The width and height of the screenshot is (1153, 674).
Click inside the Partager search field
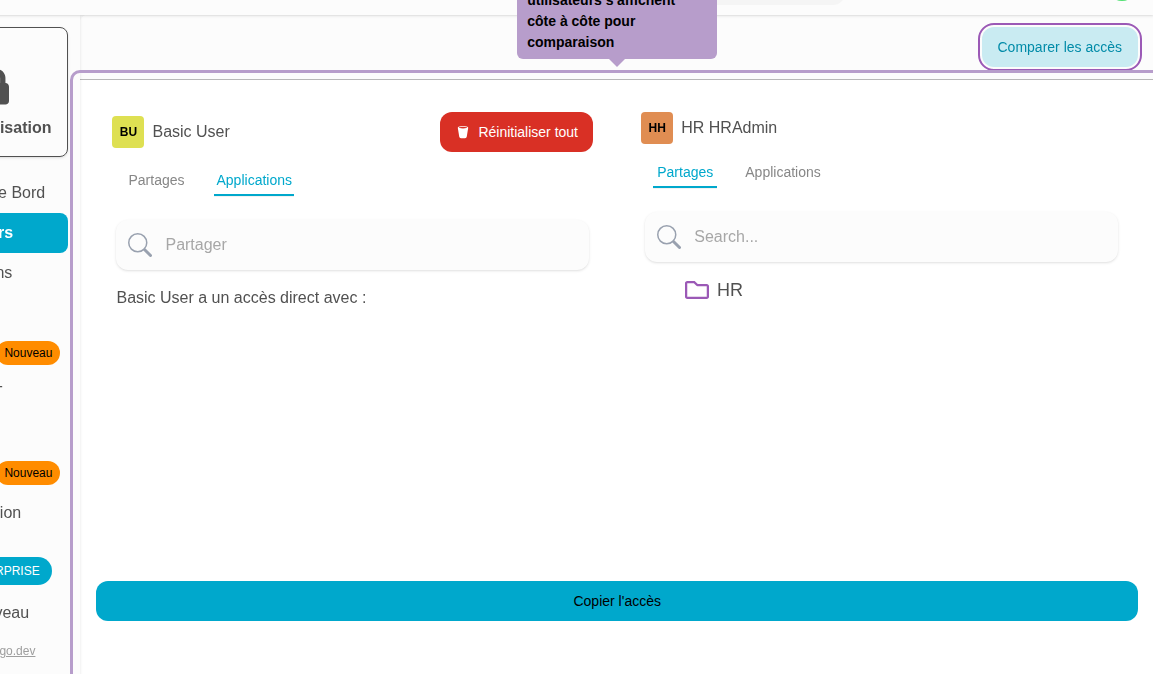[x=352, y=244]
